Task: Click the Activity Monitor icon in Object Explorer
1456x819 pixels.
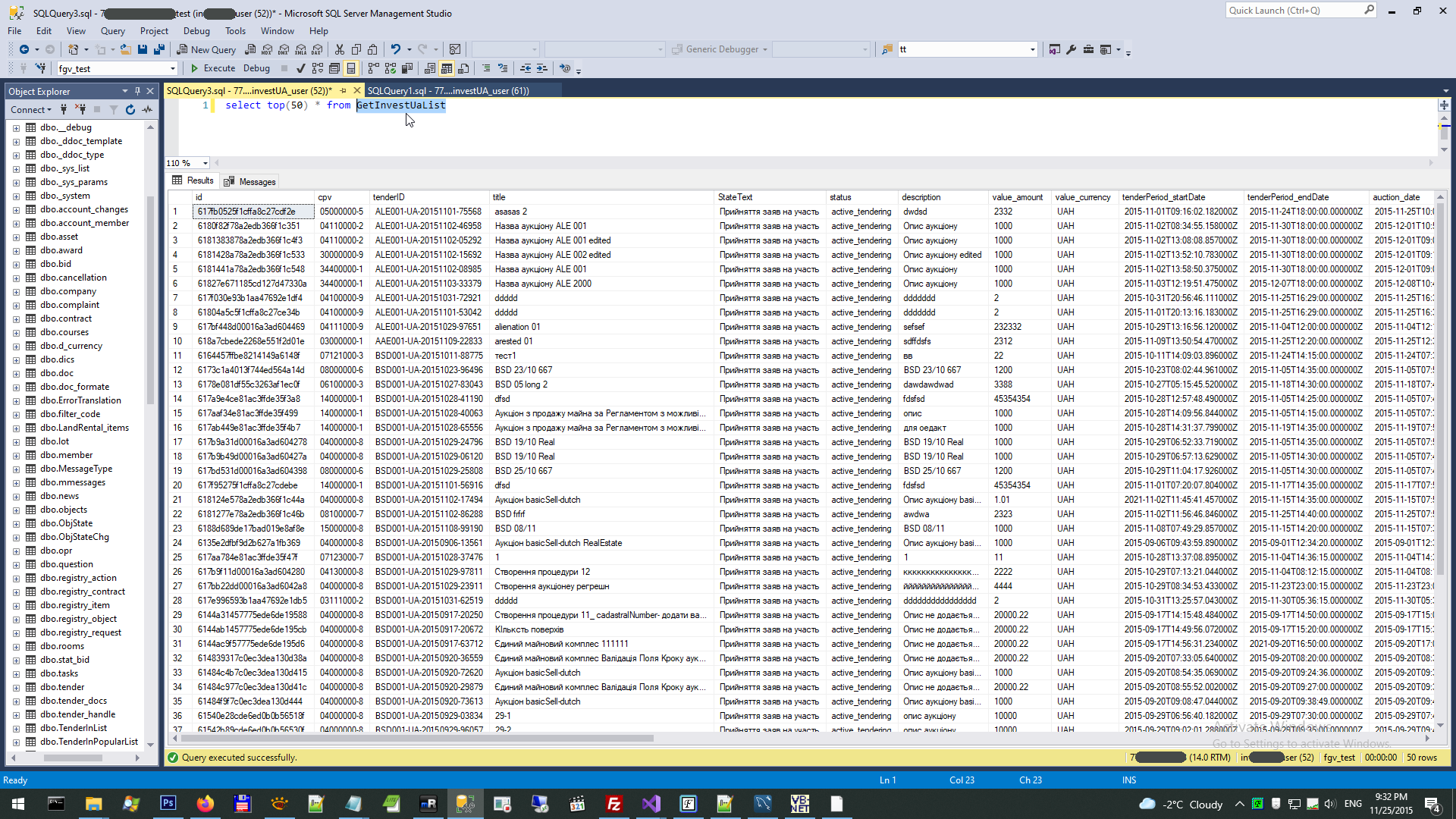Action: point(147,110)
